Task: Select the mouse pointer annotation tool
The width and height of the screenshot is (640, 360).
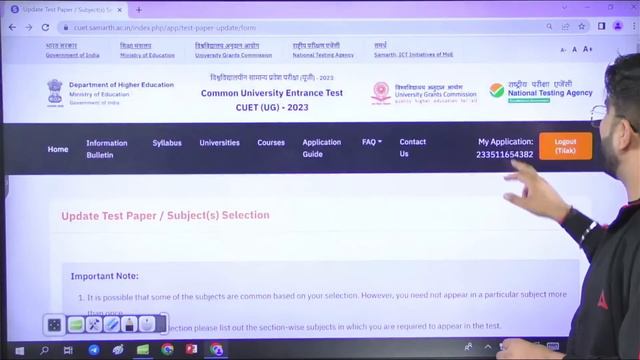Action: 147,324
